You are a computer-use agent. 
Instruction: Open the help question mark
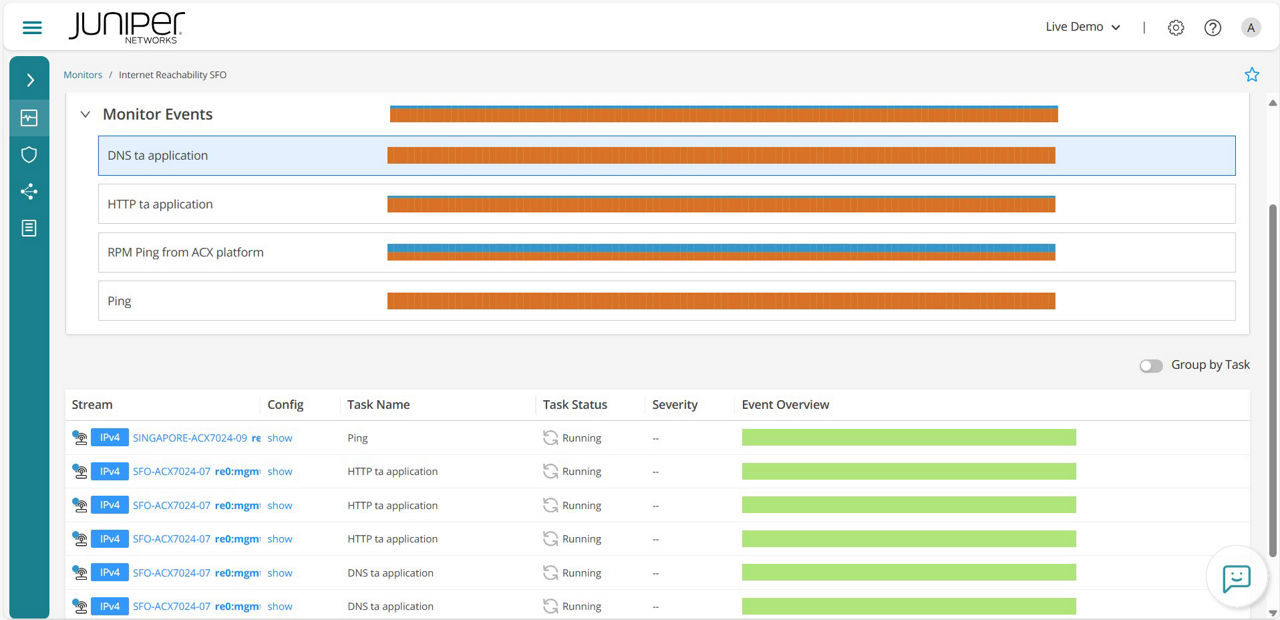pos(1213,27)
